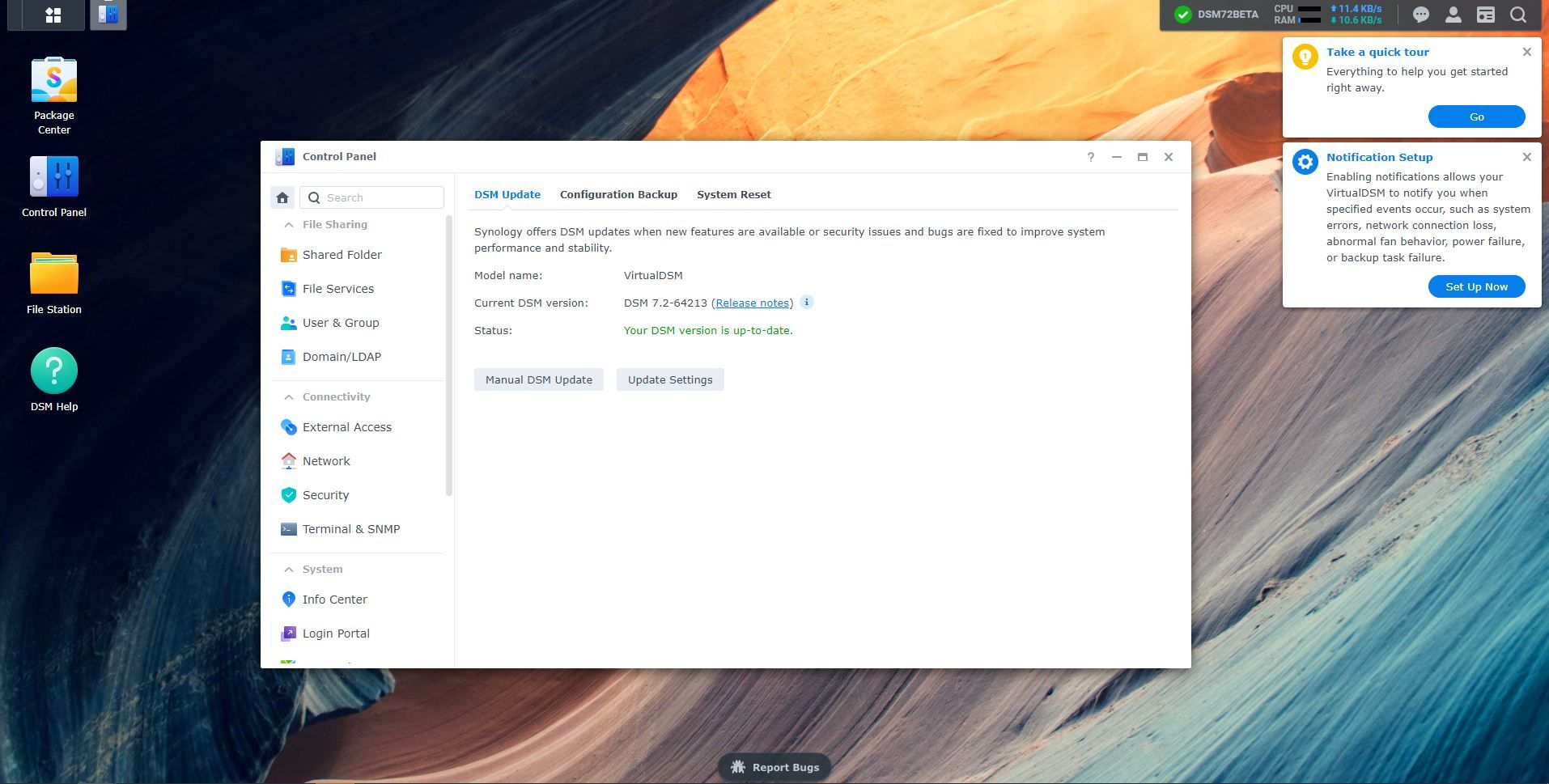Launch Control Panel desktop icon

click(54, 187)
